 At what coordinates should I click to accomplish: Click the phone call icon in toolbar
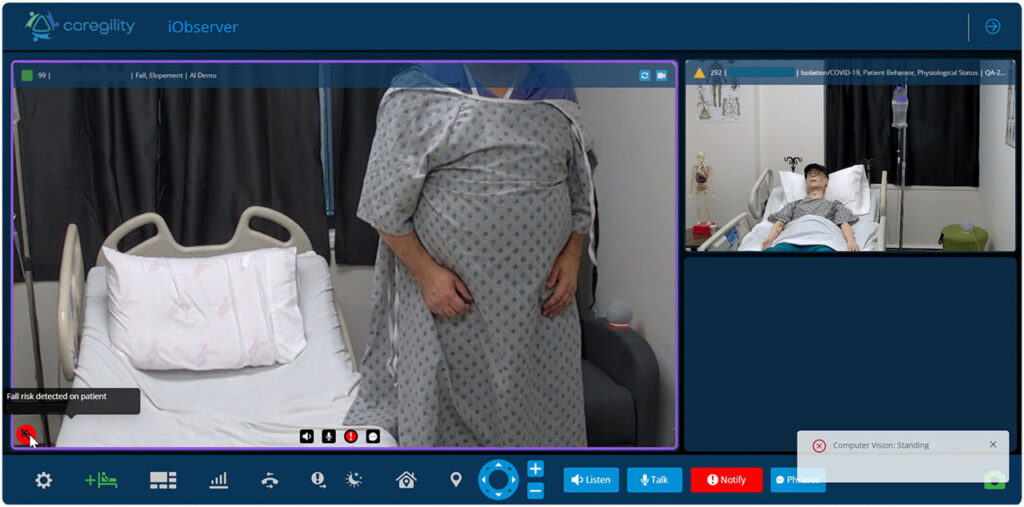pyautogui.click(x=269, y=480)
